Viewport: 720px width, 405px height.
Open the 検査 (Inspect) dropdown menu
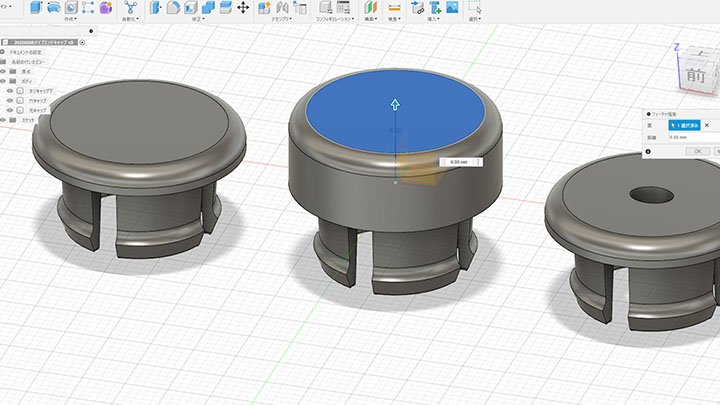394,19
